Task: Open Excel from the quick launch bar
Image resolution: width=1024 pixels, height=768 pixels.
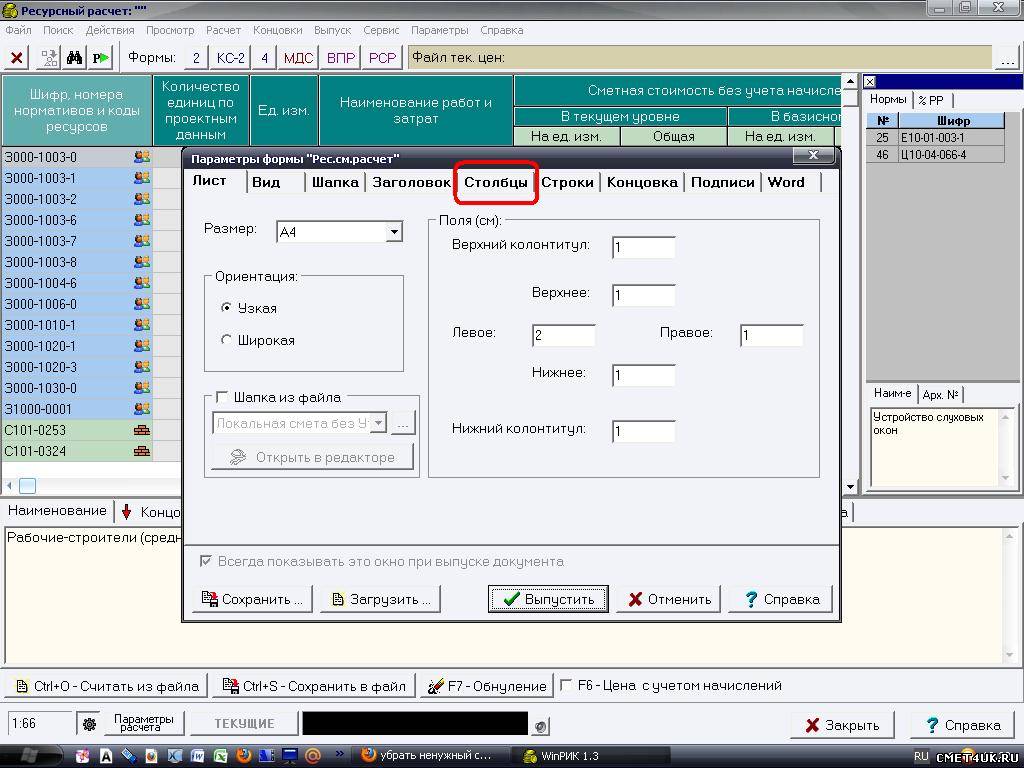Action: tap(221, 756)
